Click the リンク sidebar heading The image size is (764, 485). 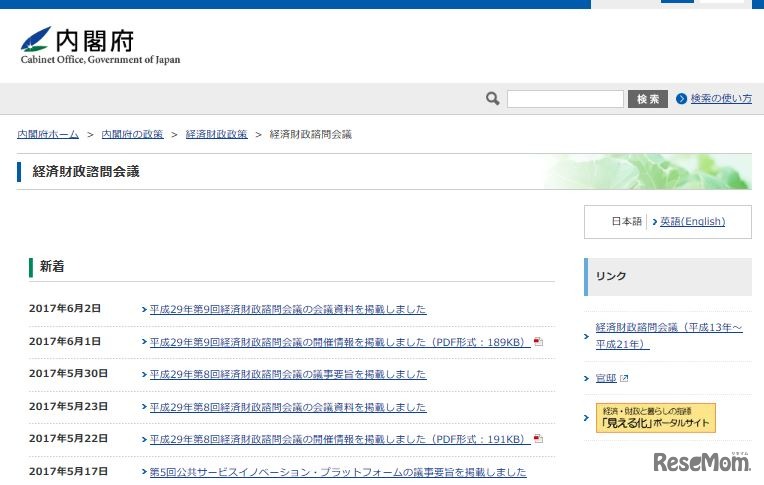pos(611,276)
